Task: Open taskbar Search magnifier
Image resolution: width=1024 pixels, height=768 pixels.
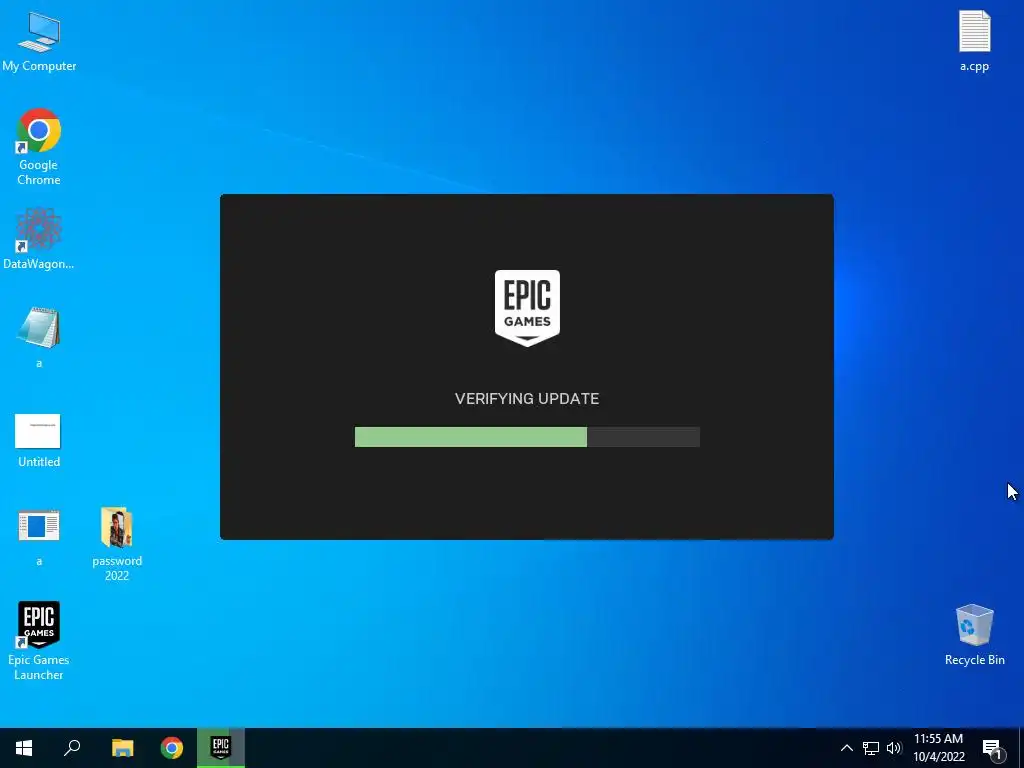Action: 72,748
